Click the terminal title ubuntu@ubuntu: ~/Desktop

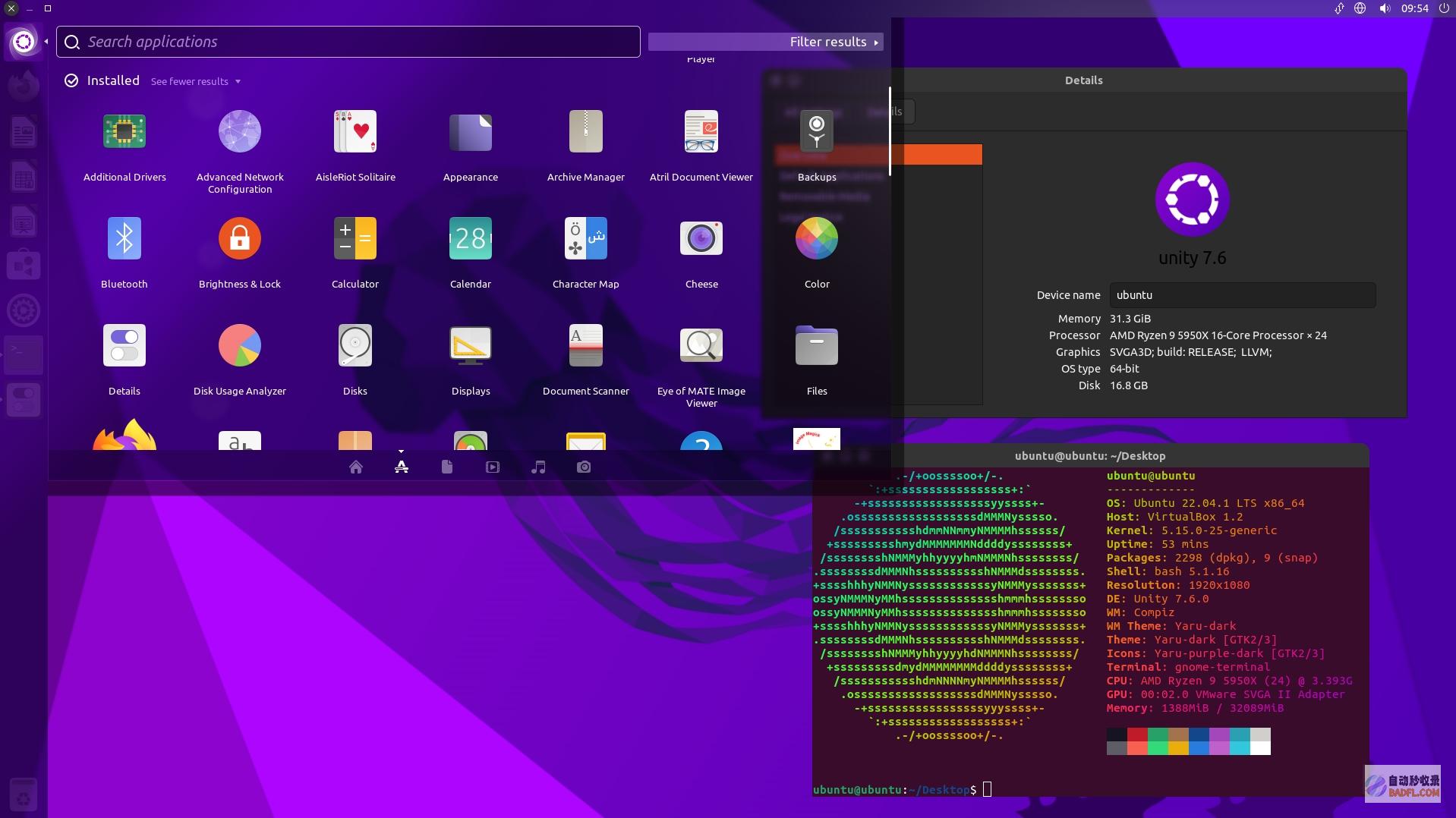pyautogui.click(x=1090, y=456)
